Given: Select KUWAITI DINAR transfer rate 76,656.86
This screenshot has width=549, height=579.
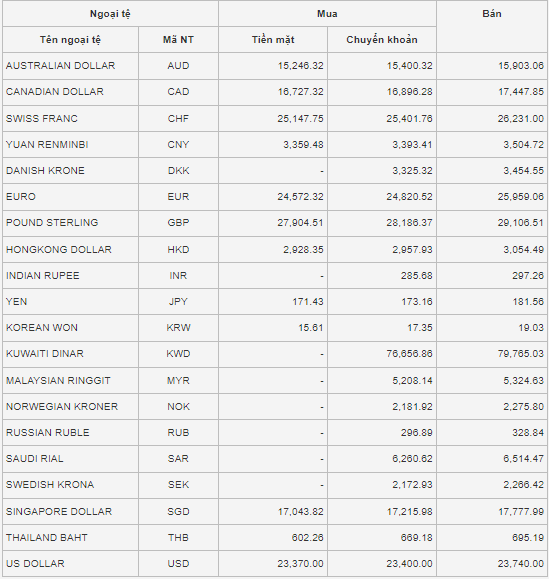Looking at the screenshot, I should [x=409, y=354].
